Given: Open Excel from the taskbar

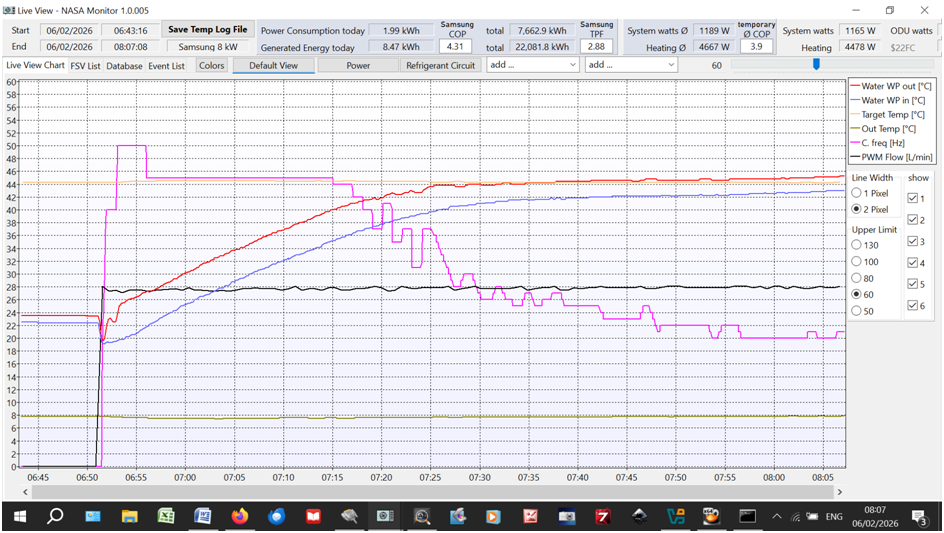Looking at the screenshot, I should click(166, 516).
